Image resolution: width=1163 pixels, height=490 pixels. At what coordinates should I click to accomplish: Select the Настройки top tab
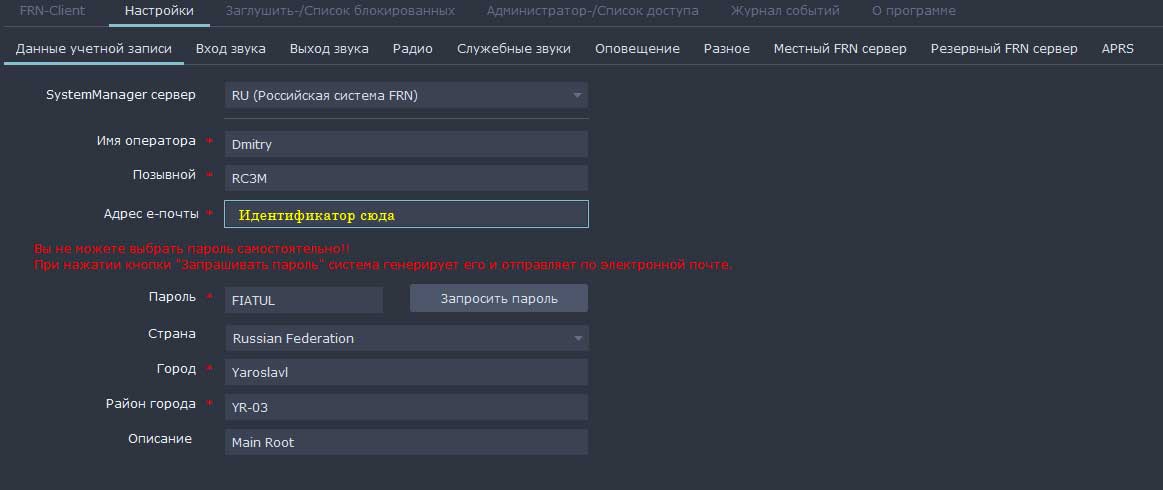pyautogui.click(x=159, y=11)
